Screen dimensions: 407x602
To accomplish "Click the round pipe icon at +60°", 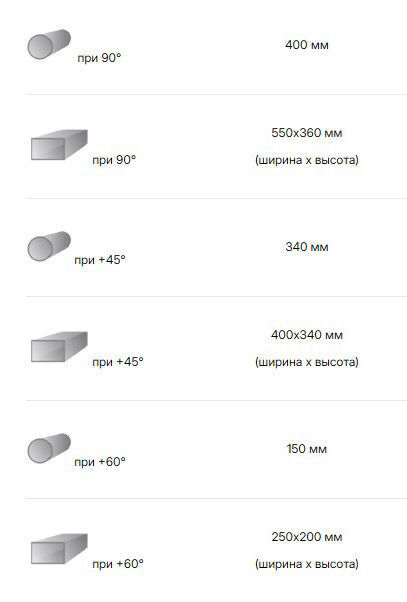I will pyautogui.click(x=49, y=448).
